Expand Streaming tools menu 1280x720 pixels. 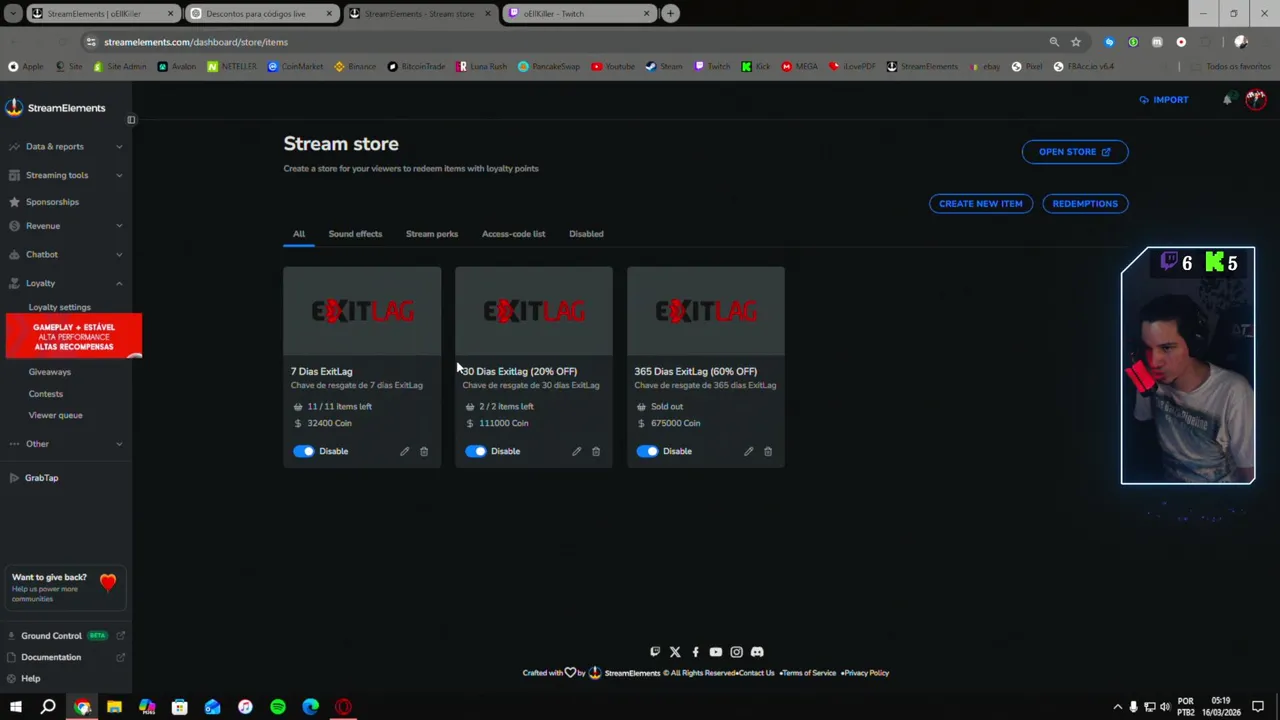tap(66, 175)
